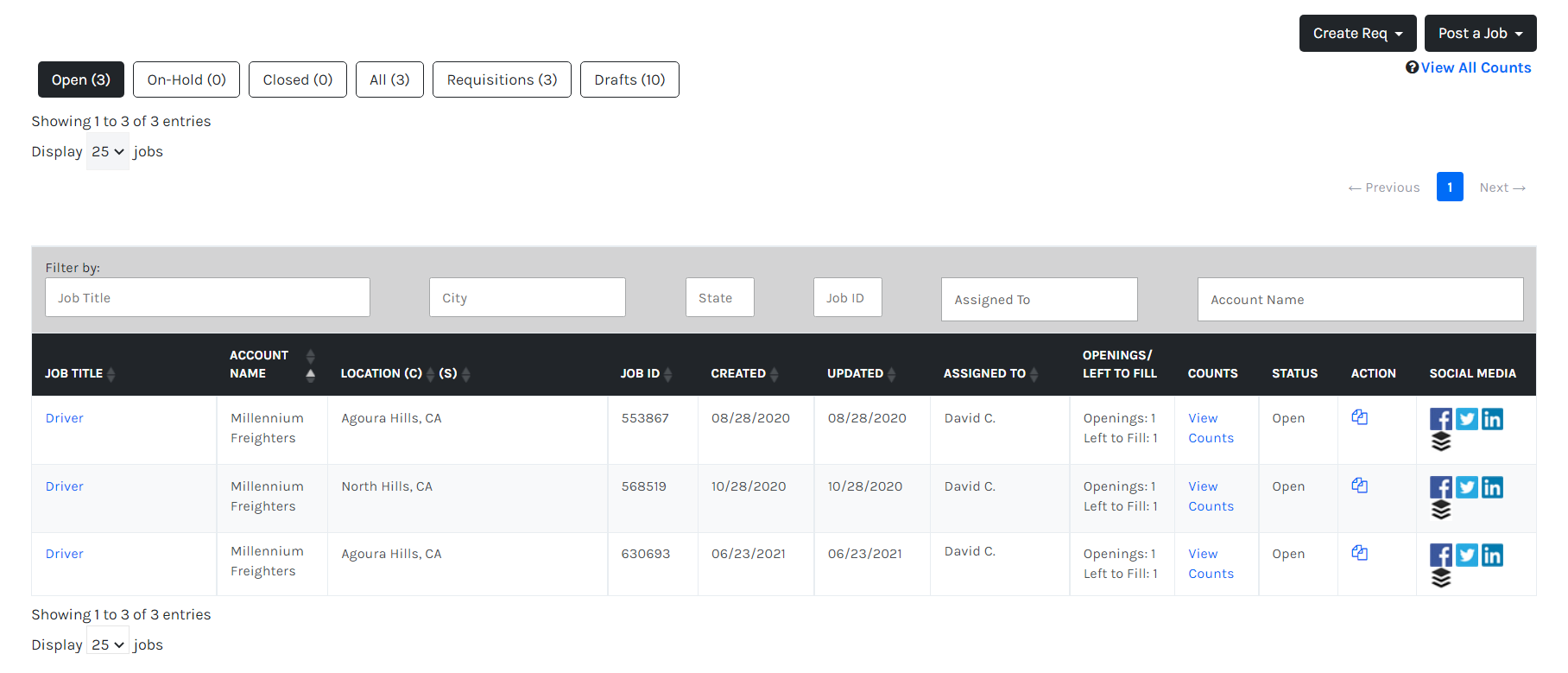The height and width of the screenshot is (673, 1568).
Task: Switch to the Open (3) tab
Action: (x=81, y=79)
